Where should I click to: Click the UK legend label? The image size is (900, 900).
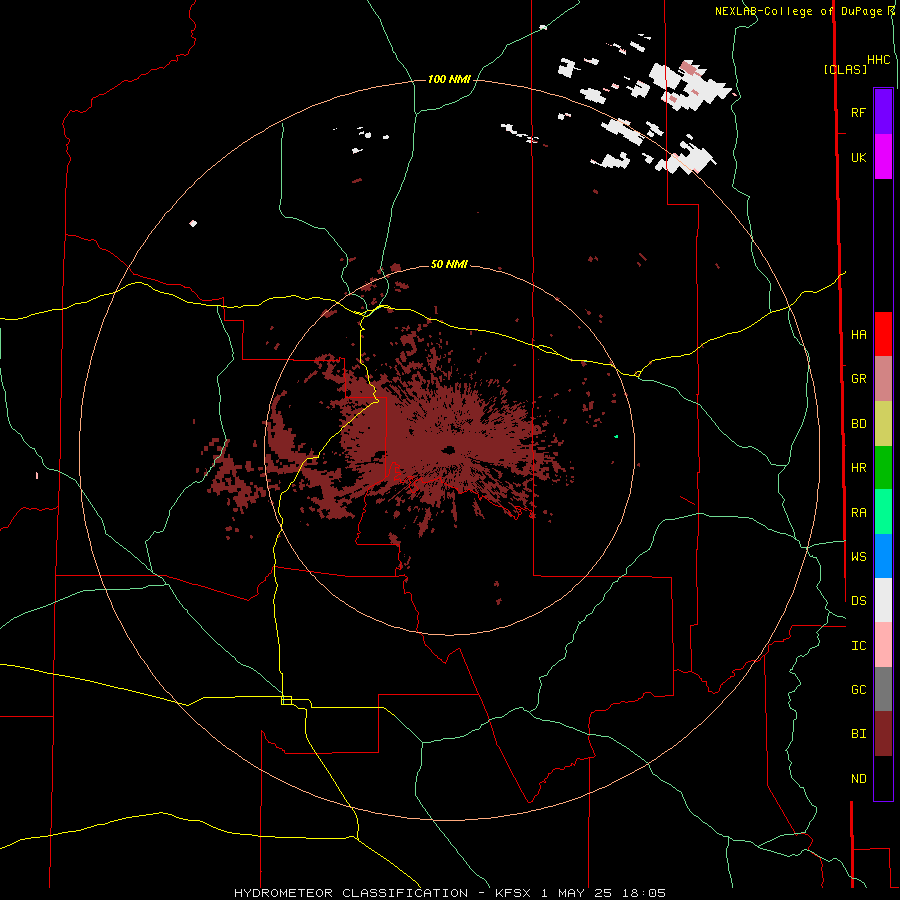click(x=858, y=157)
